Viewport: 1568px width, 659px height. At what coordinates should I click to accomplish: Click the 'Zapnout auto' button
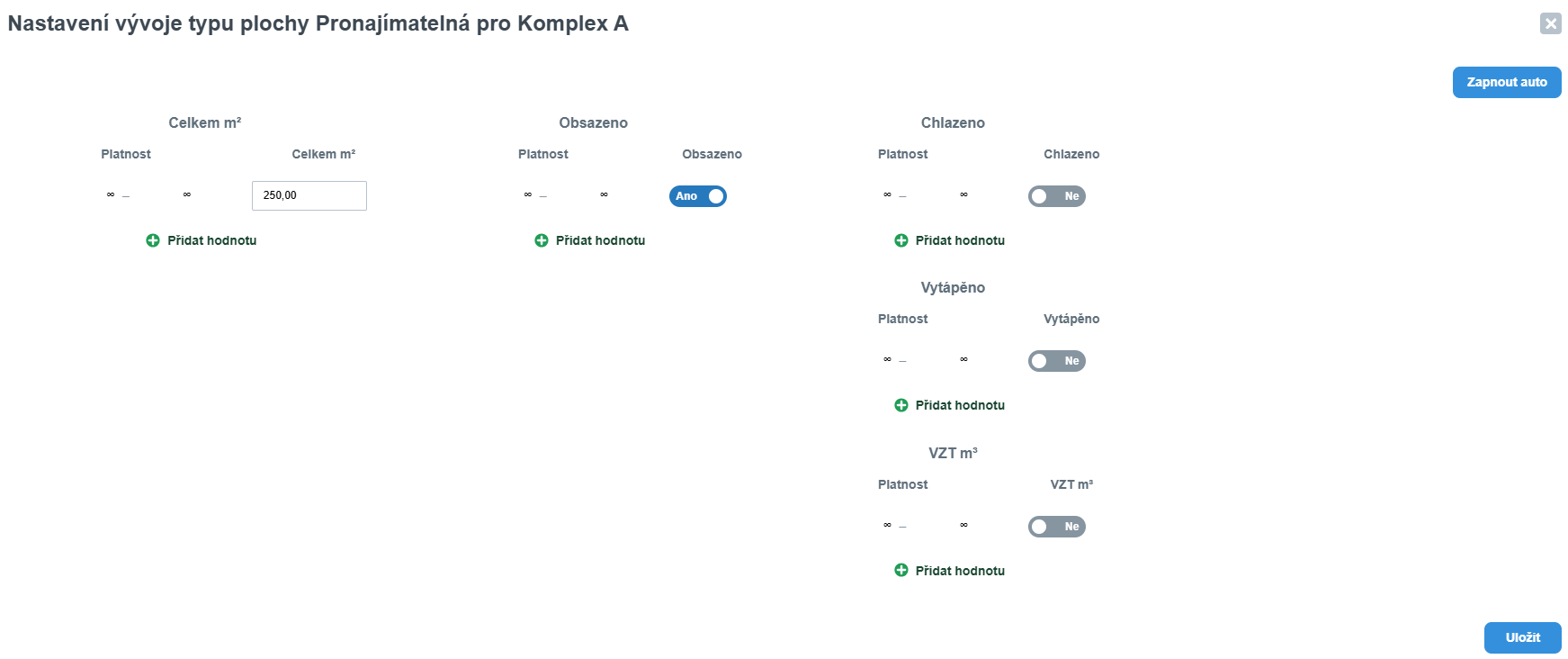pos(1507,82)
